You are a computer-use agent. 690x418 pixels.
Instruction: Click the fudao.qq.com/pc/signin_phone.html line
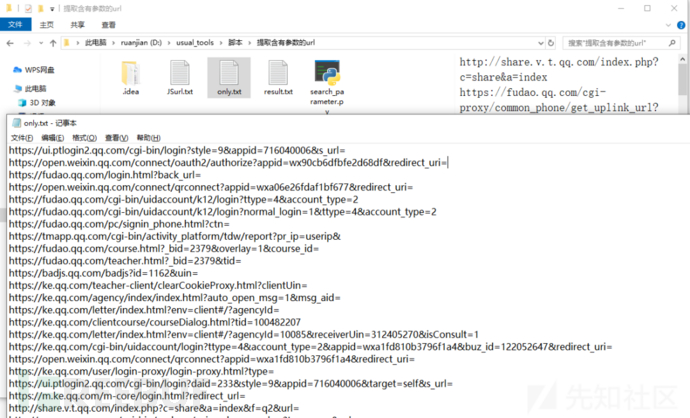point(119,224)
